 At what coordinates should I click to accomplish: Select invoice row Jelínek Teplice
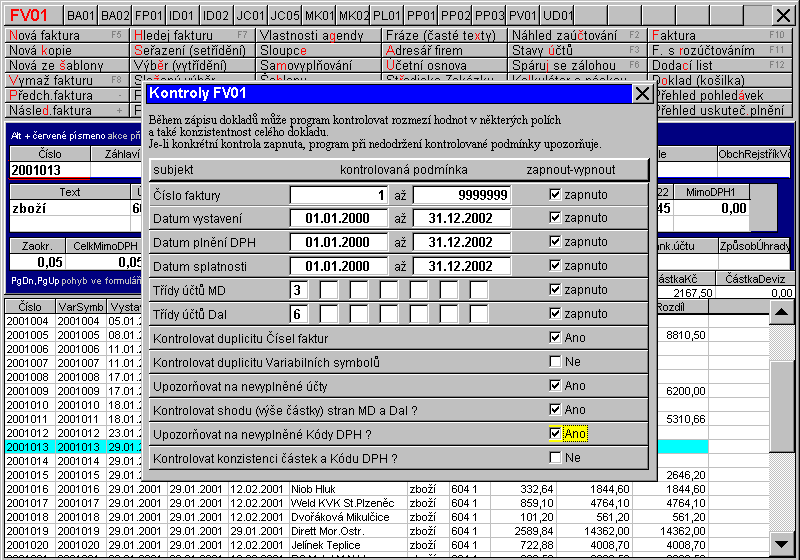[388, 545]
